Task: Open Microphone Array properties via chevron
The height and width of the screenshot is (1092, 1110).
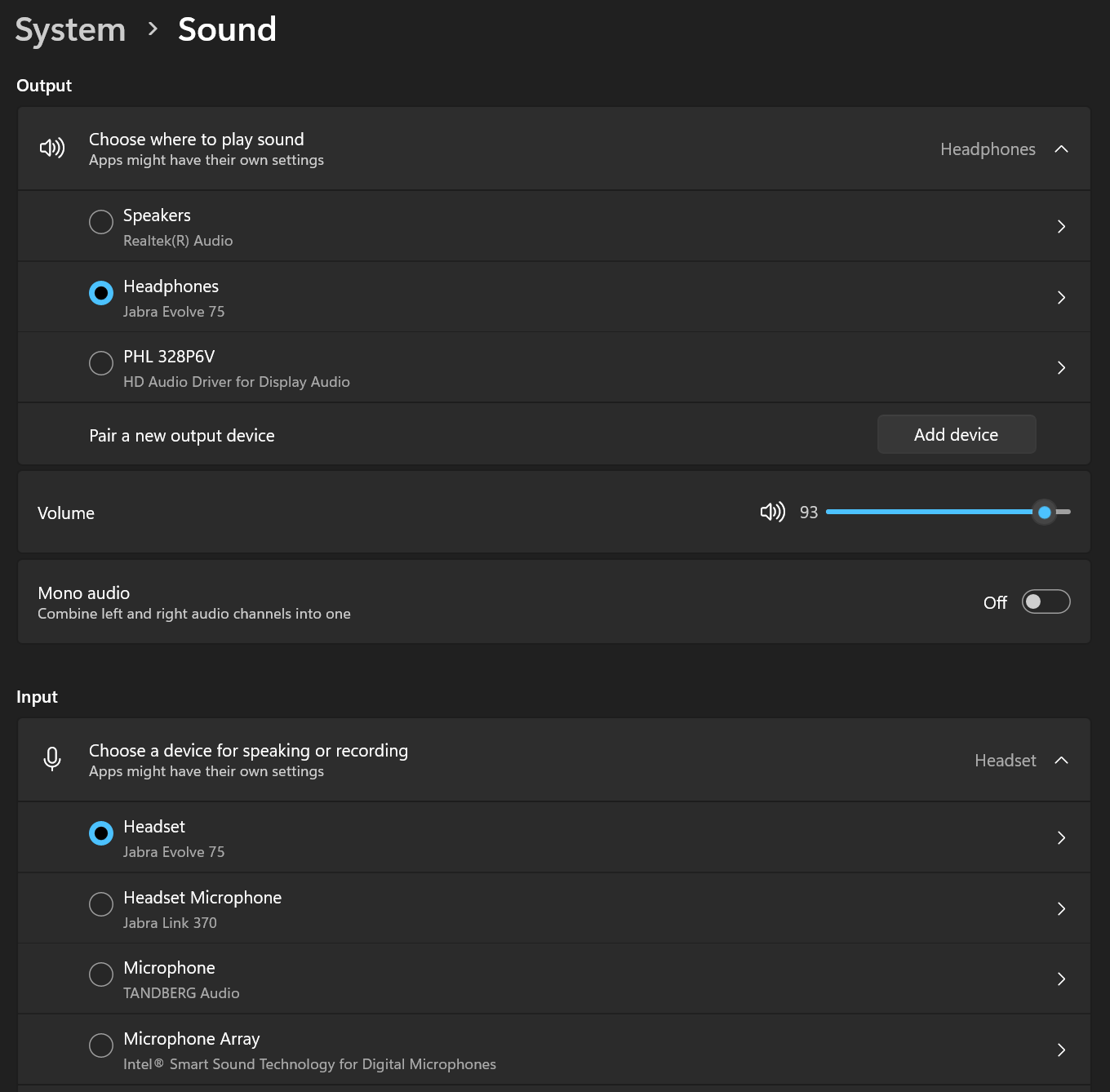Action: 1061,1050
